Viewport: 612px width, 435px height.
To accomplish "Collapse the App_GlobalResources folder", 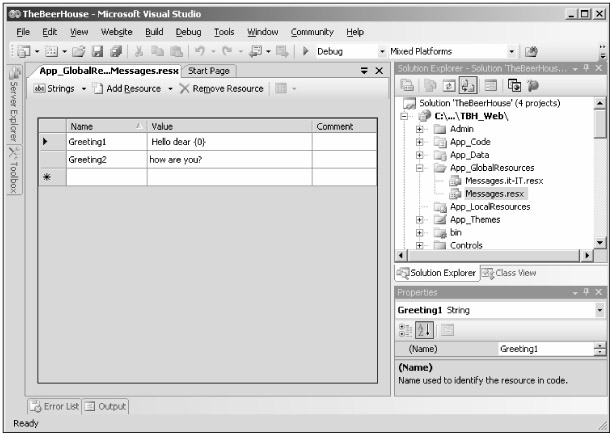I will (x=421, y=168).
